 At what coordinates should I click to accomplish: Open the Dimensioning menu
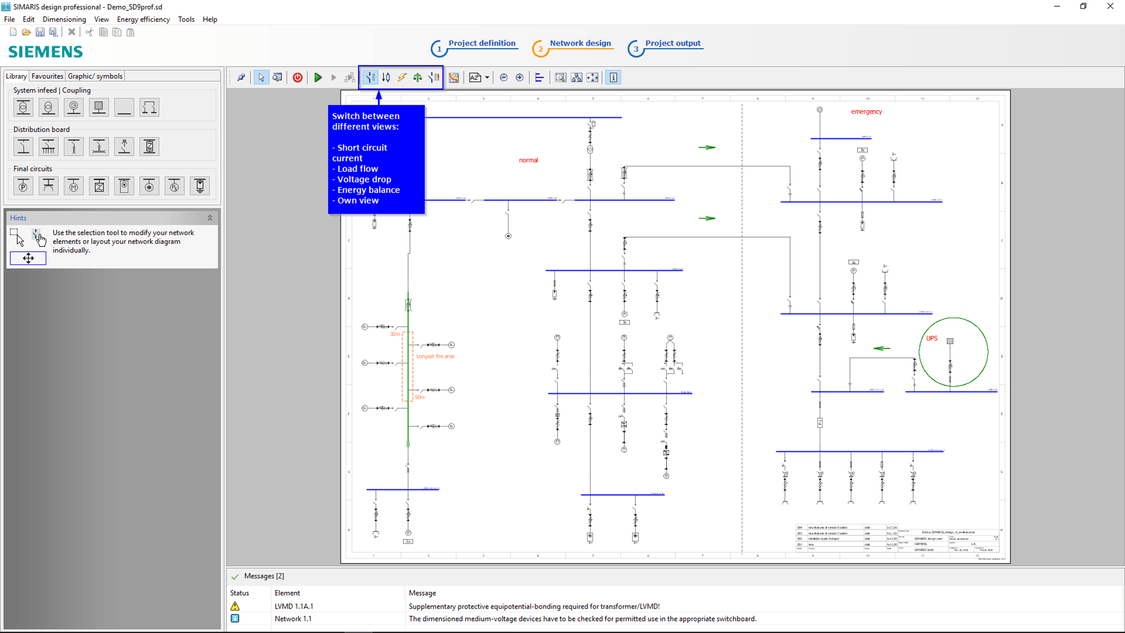[x=64, y=19]
